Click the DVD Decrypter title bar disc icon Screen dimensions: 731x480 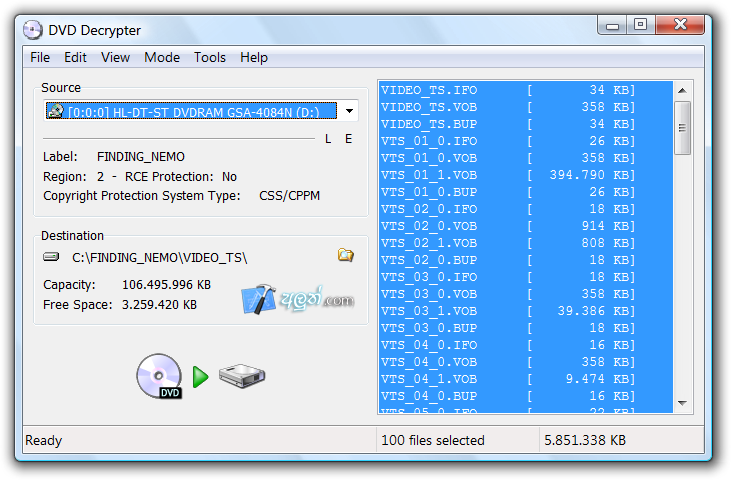pyautogui.click(x=33, y=30)
